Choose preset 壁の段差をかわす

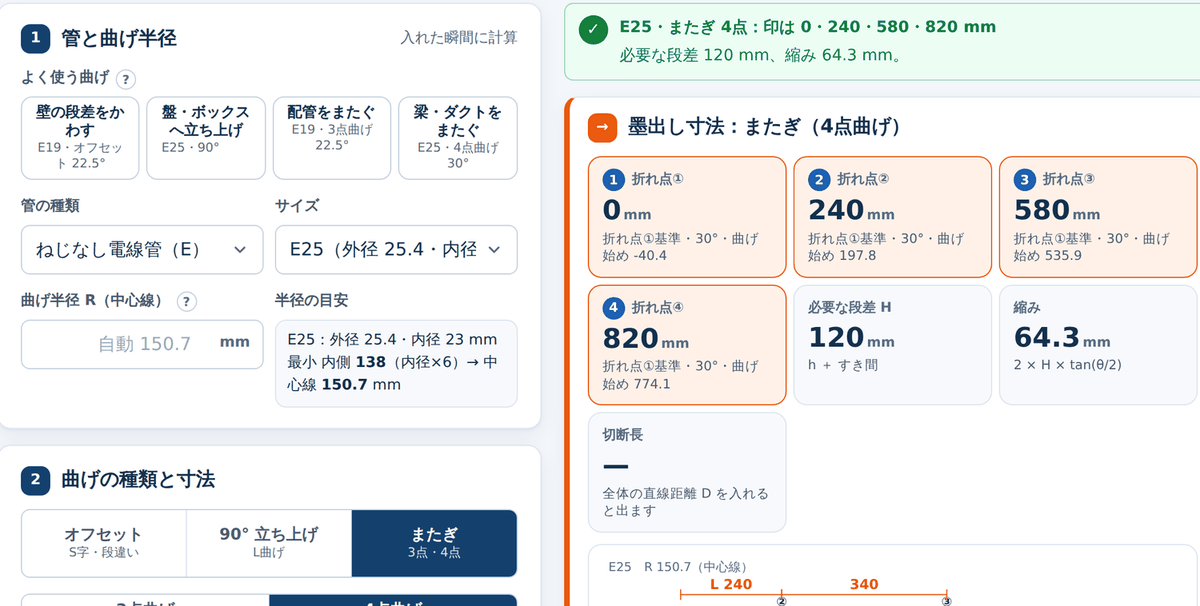coord(80,138)
